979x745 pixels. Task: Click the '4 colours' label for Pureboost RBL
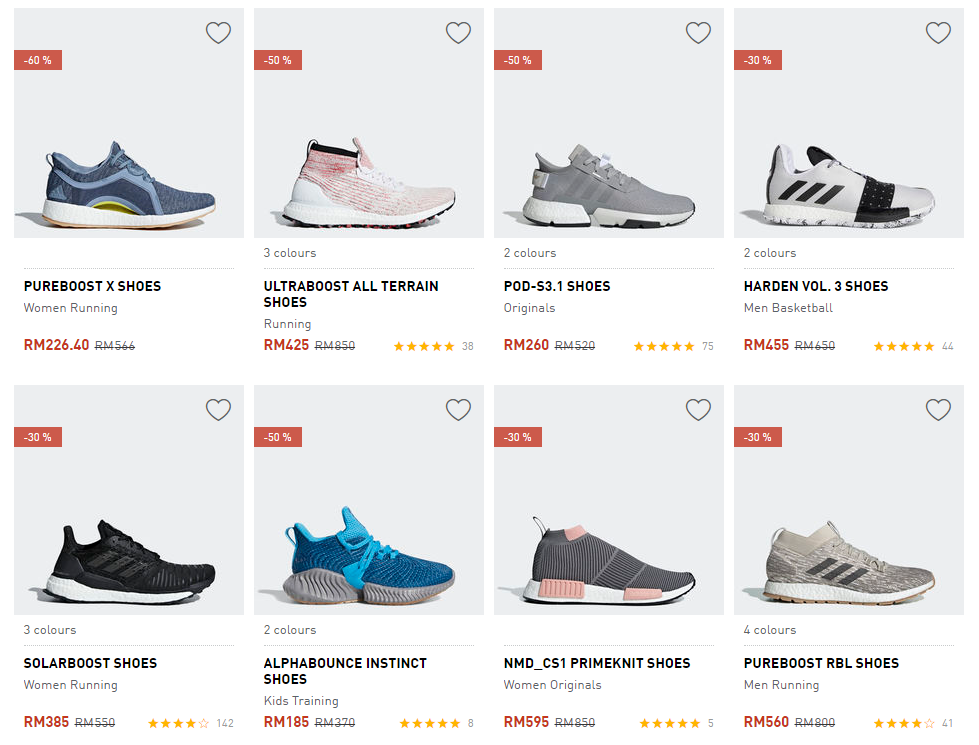[x=770, y=630]
